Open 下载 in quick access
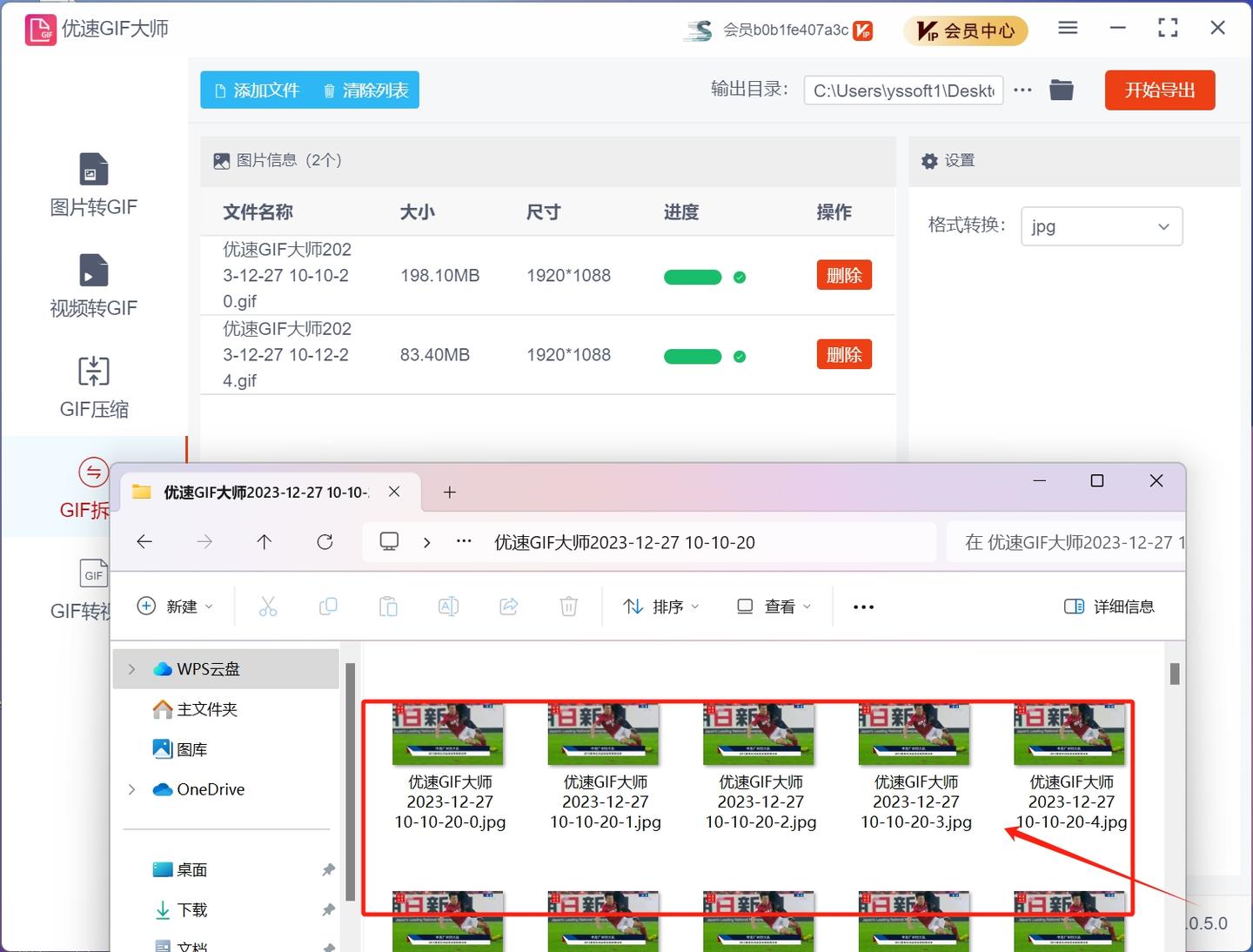The width and height of the screenshot is (1253, 952). 179,909
